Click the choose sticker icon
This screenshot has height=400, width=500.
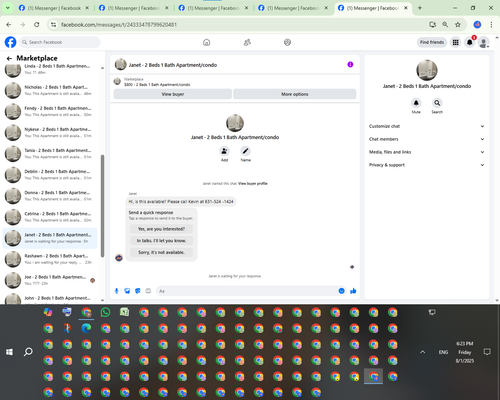(x=138, y=291)
